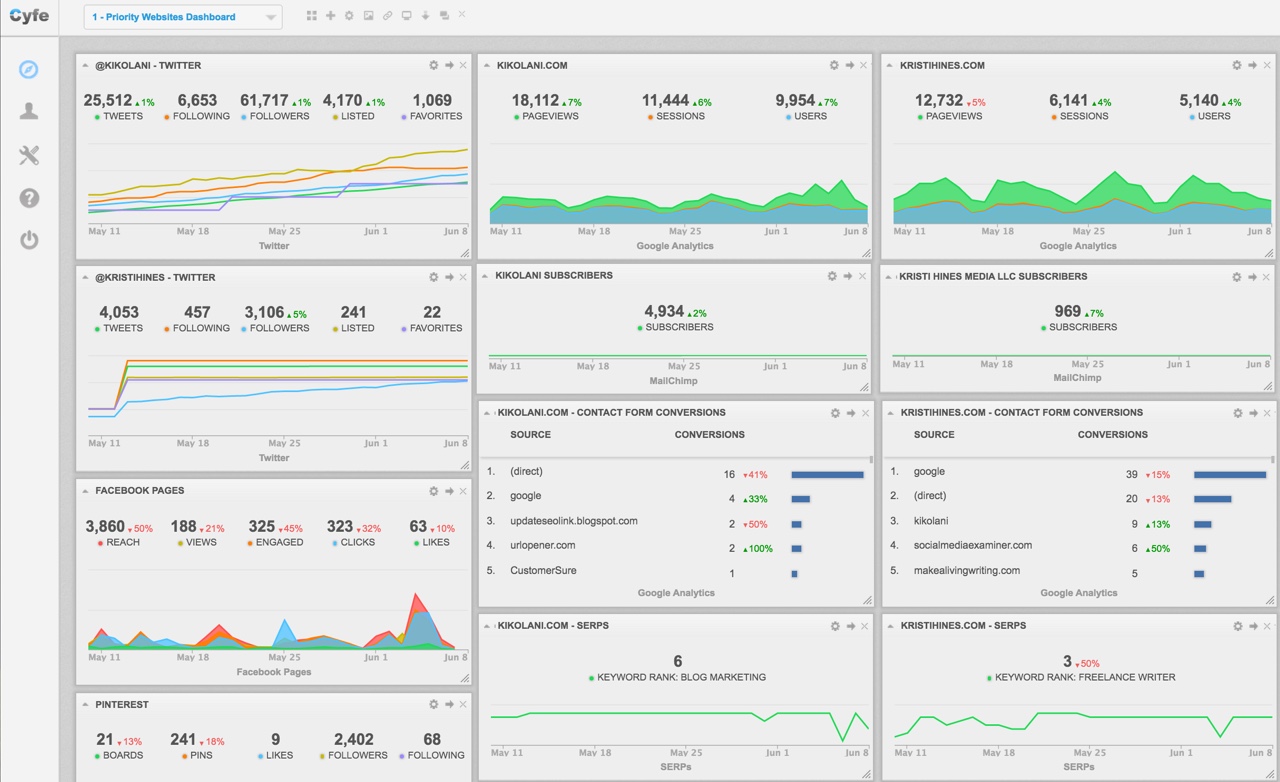Collapse the KRISTIHINES.COM widget triangle
1280x782 pixels.
890,65
